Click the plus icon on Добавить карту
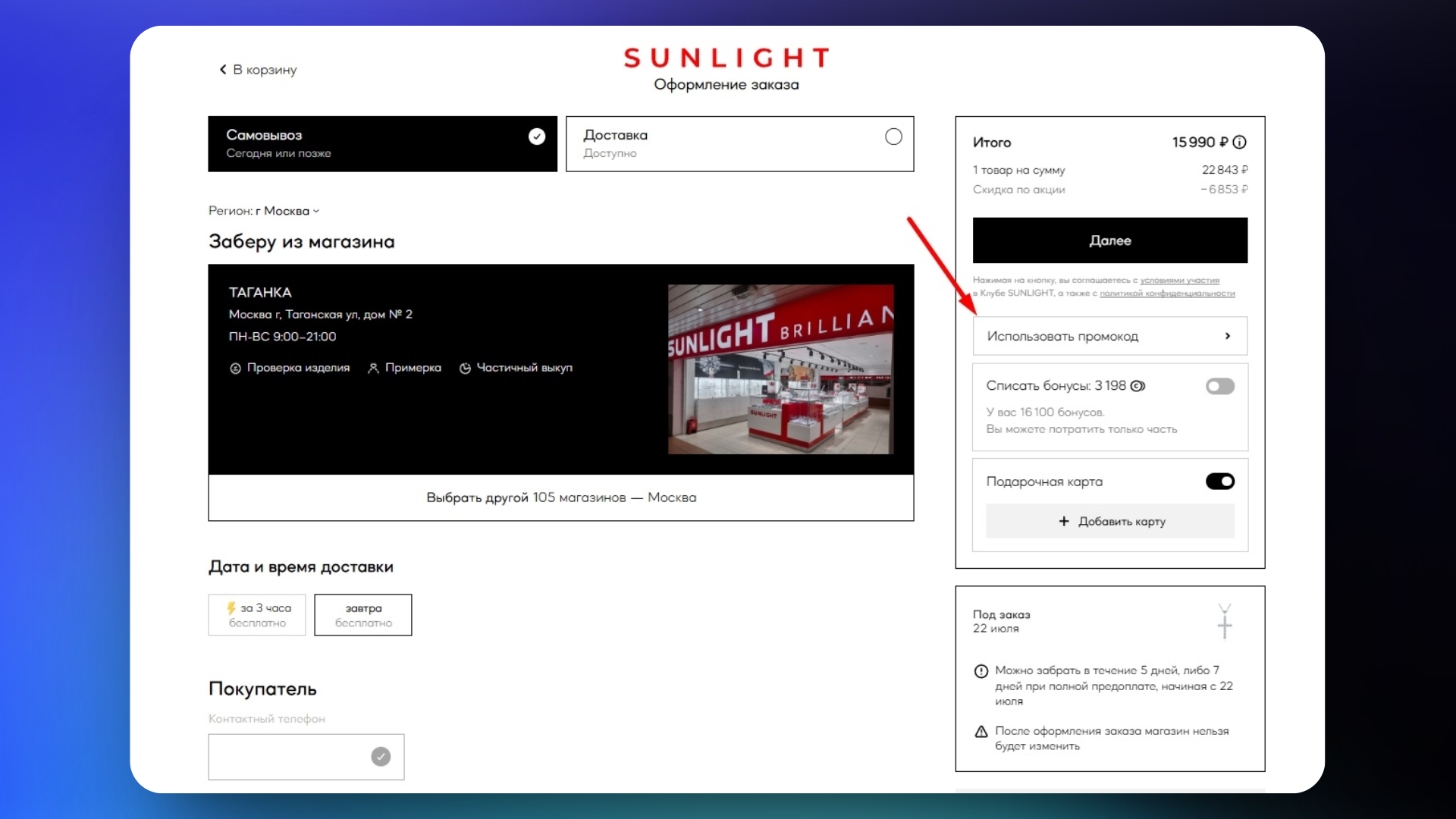 point(1064,522)
